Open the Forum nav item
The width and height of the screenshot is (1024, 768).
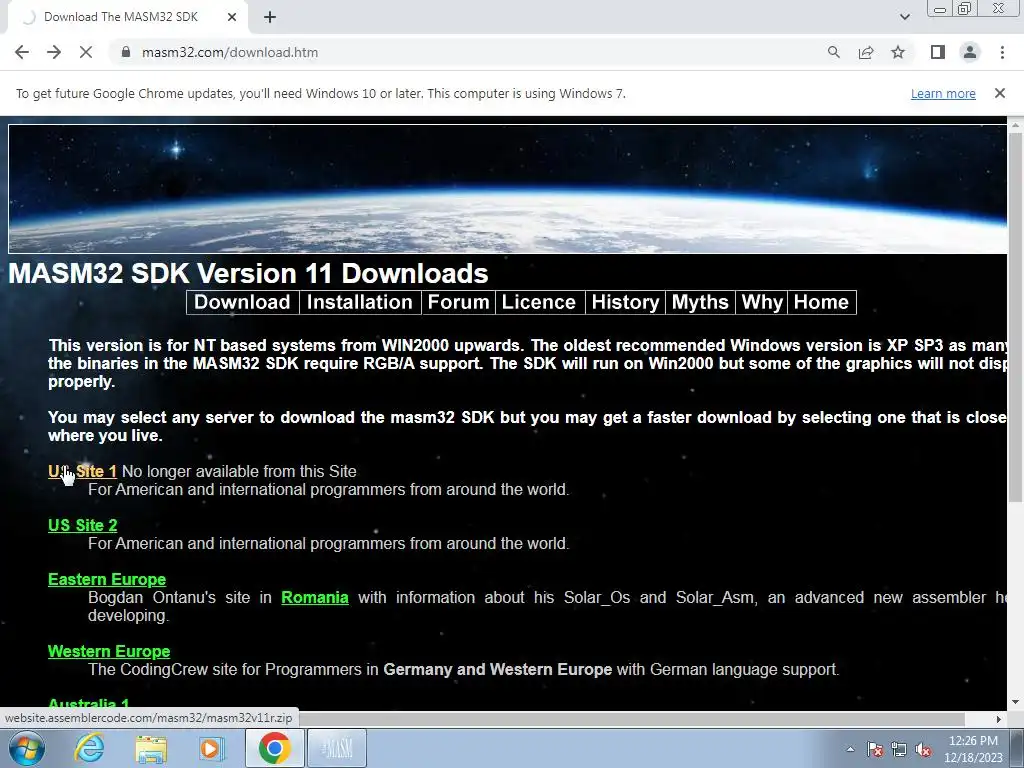458,302
